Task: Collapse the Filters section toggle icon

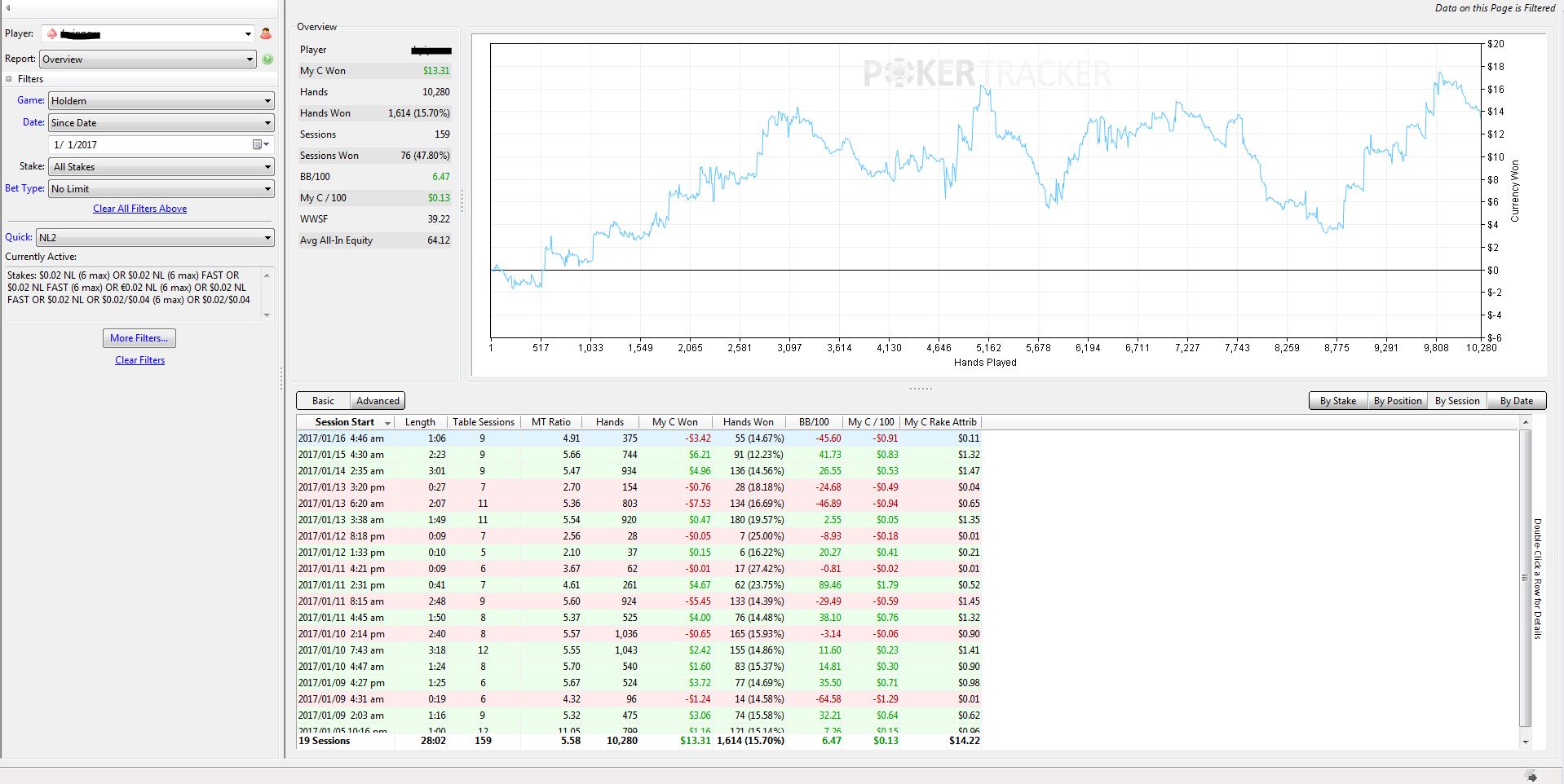Action: tap(9, 79)
